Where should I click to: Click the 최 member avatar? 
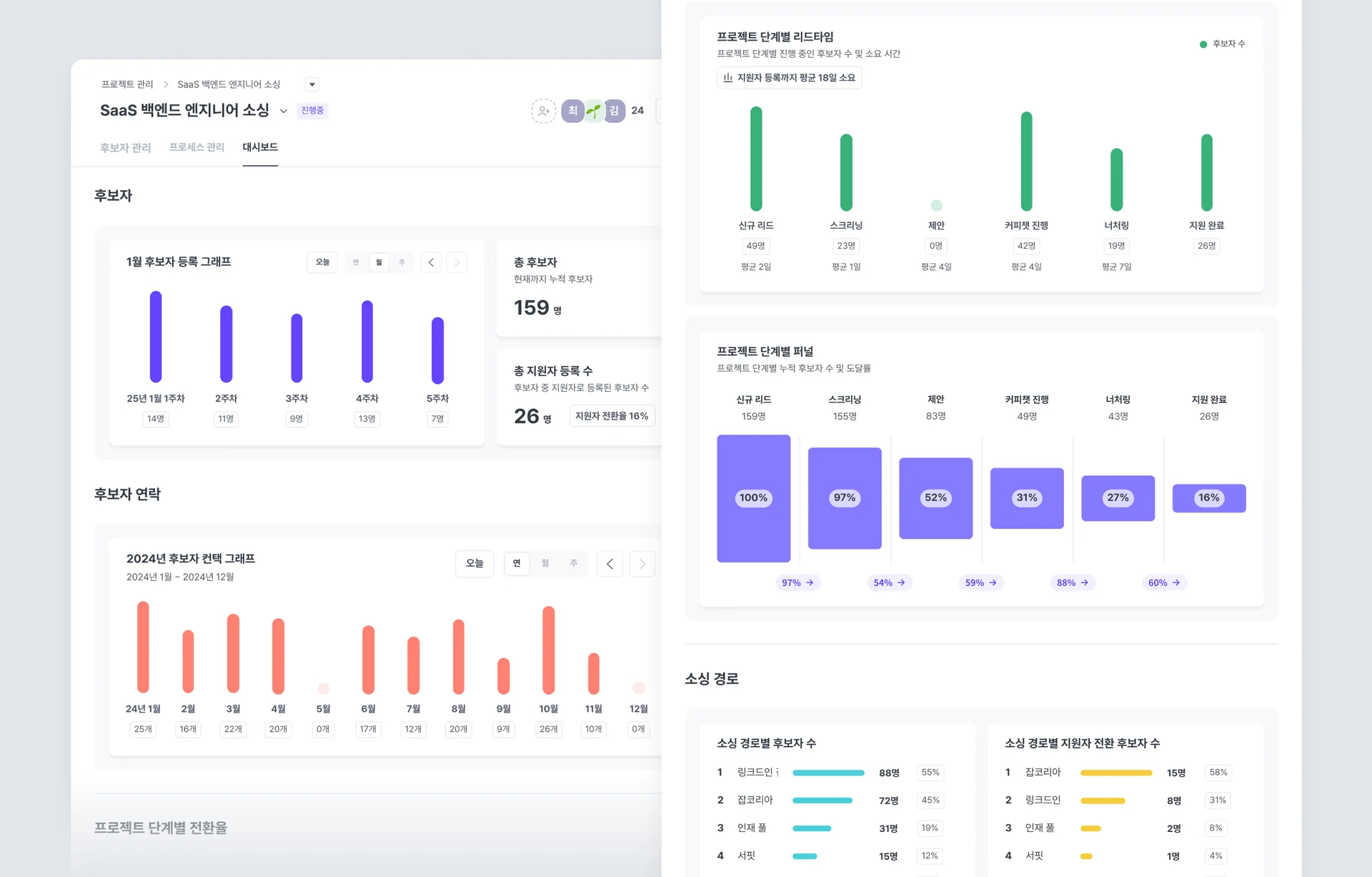[572, 111]
